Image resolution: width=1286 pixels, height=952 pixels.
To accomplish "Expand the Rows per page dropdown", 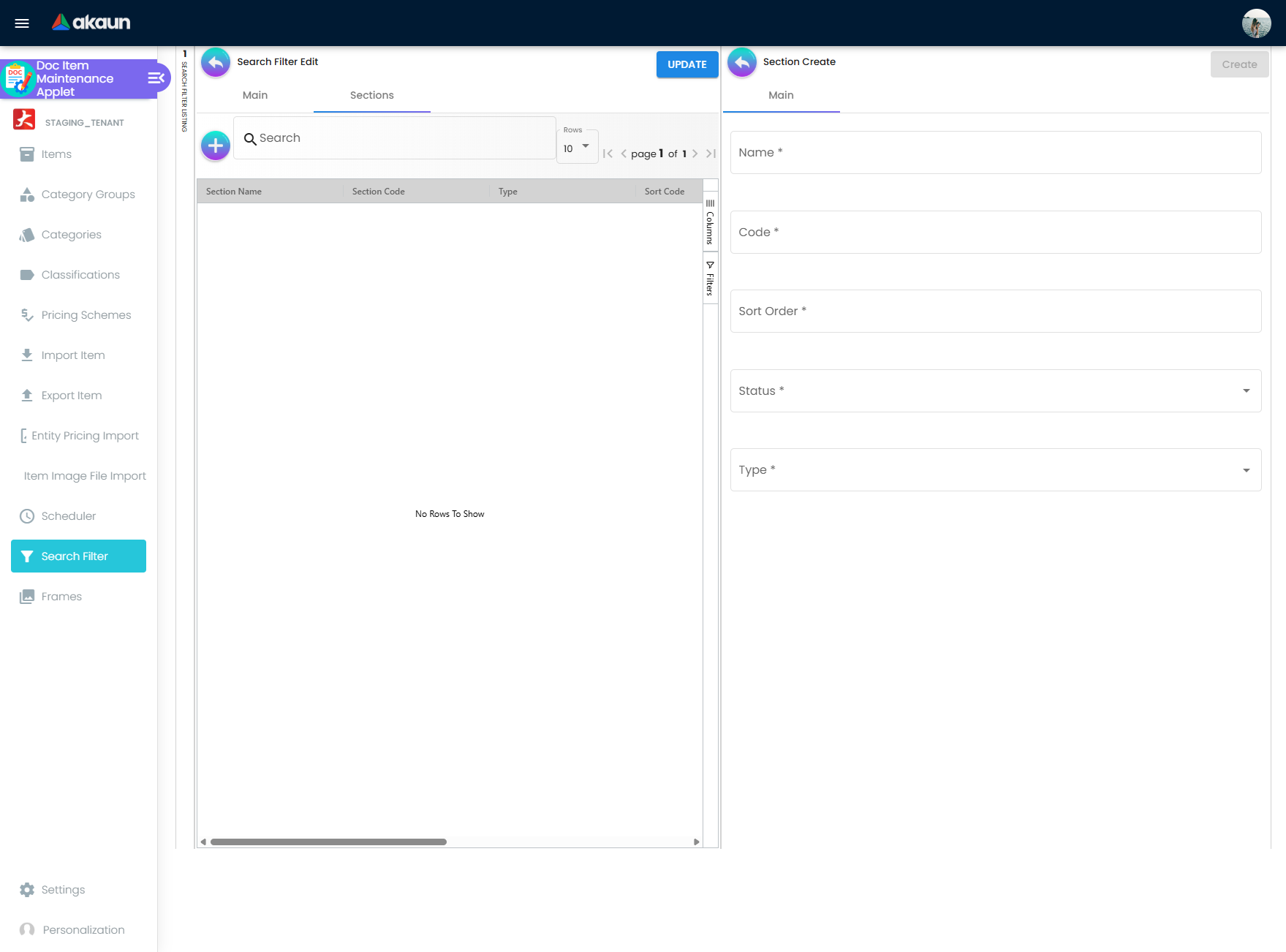I will [x=577, y=148].
